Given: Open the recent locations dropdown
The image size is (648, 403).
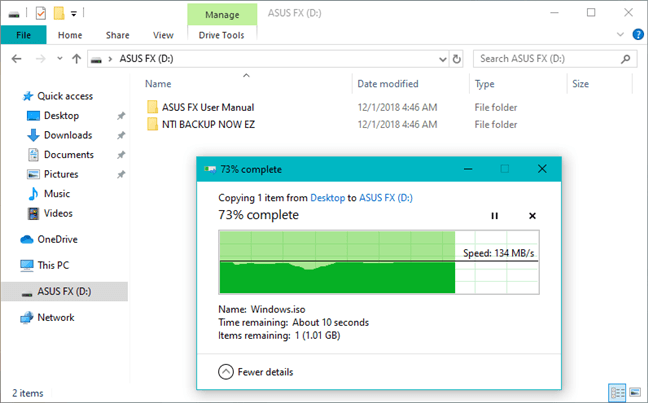Looking at the screenshot, I should point(60,59).
